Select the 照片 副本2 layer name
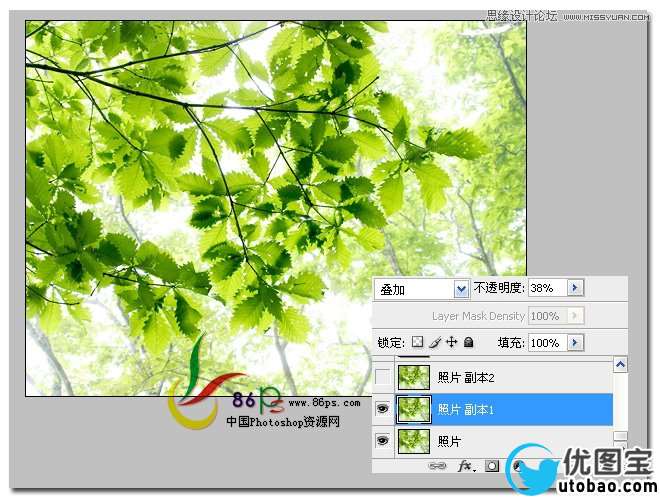Image resolution: width=660 pixels, height=500 pixels. coord(466,378)
